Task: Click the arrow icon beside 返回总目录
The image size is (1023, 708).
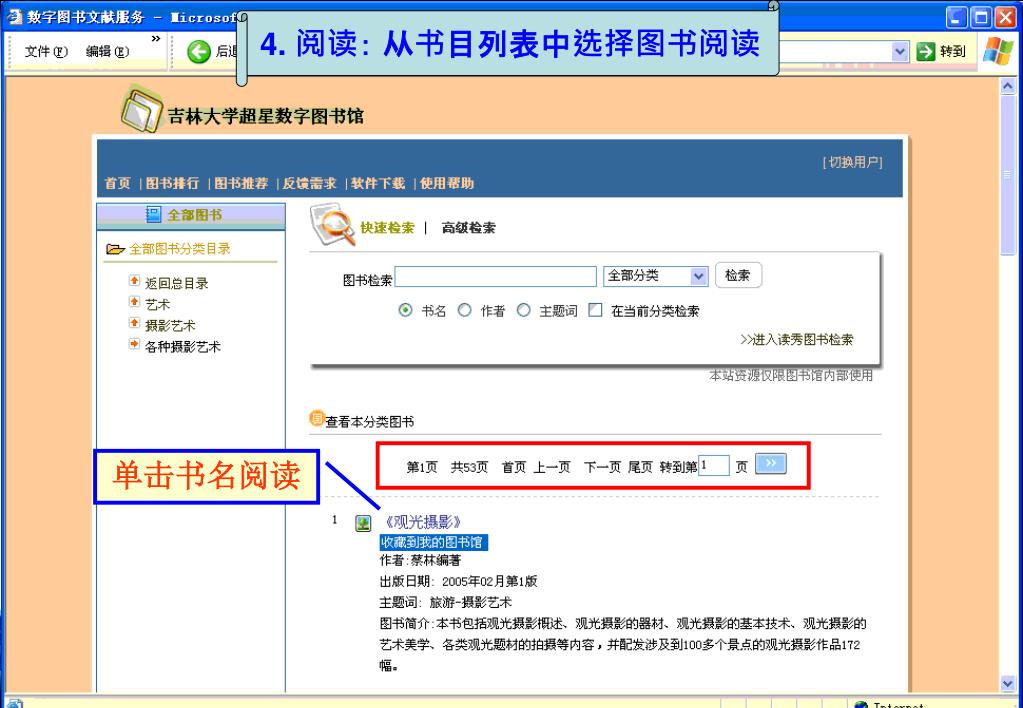Action: pyautogui.click(x=134, y=281)
